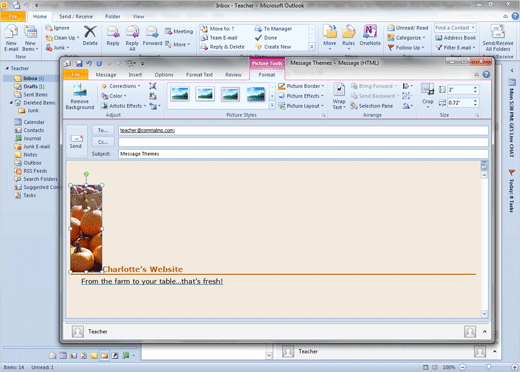
Task: Click the Done quick step
Action: pos(266,38)
